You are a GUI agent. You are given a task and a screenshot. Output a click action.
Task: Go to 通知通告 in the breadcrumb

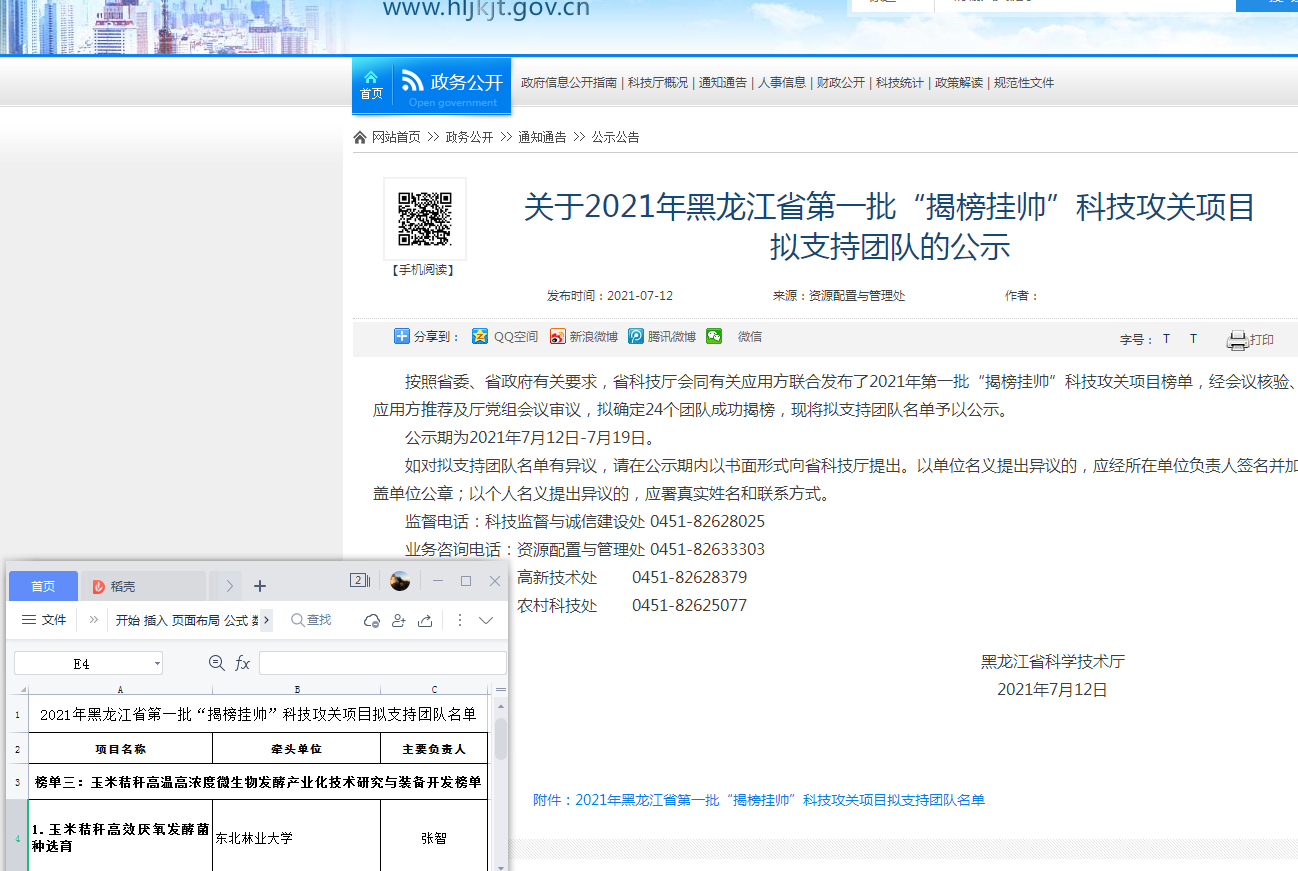coord(542,137)
